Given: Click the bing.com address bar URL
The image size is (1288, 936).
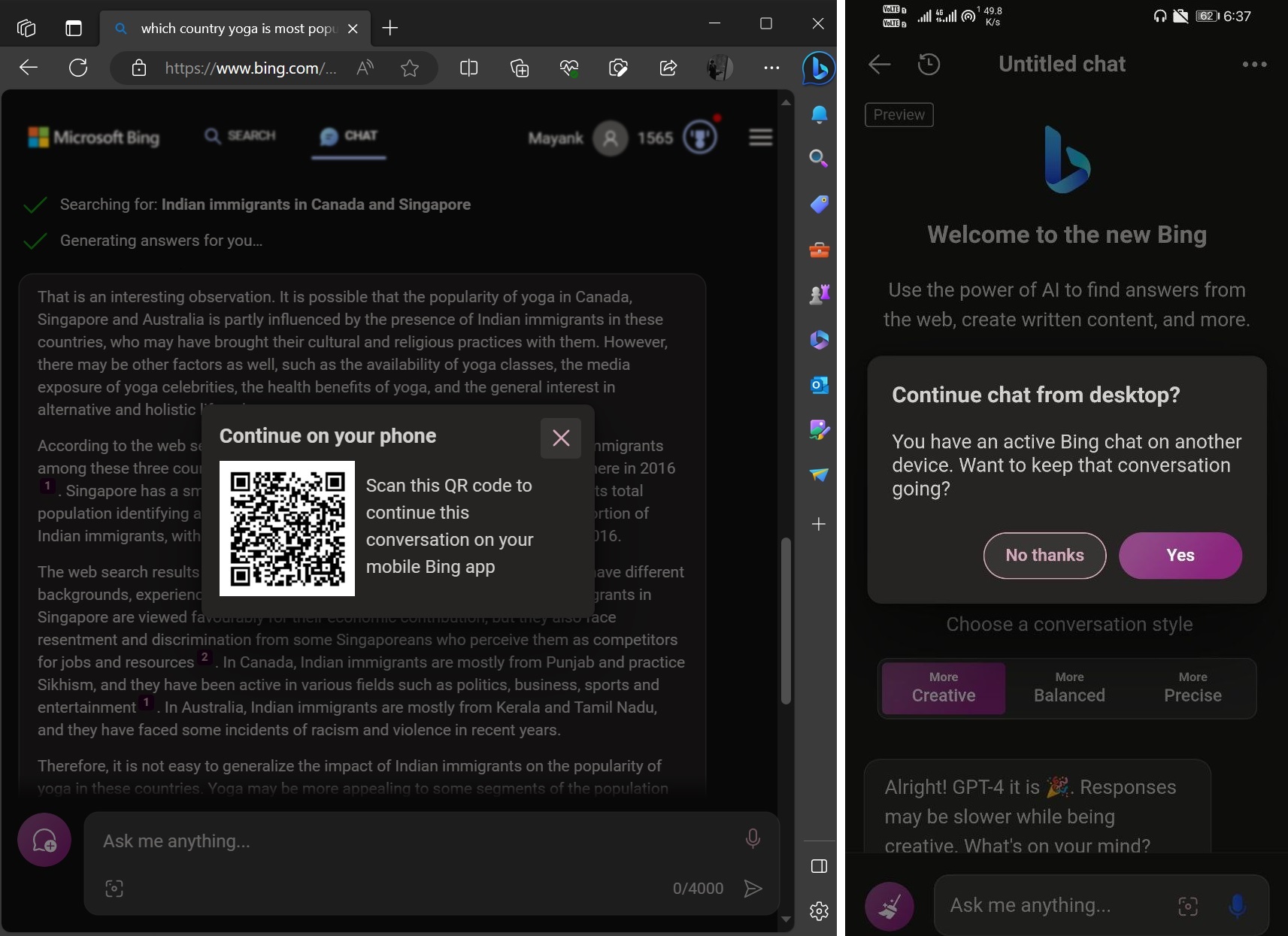Looking at the screenshot, I should pos(250,68).
